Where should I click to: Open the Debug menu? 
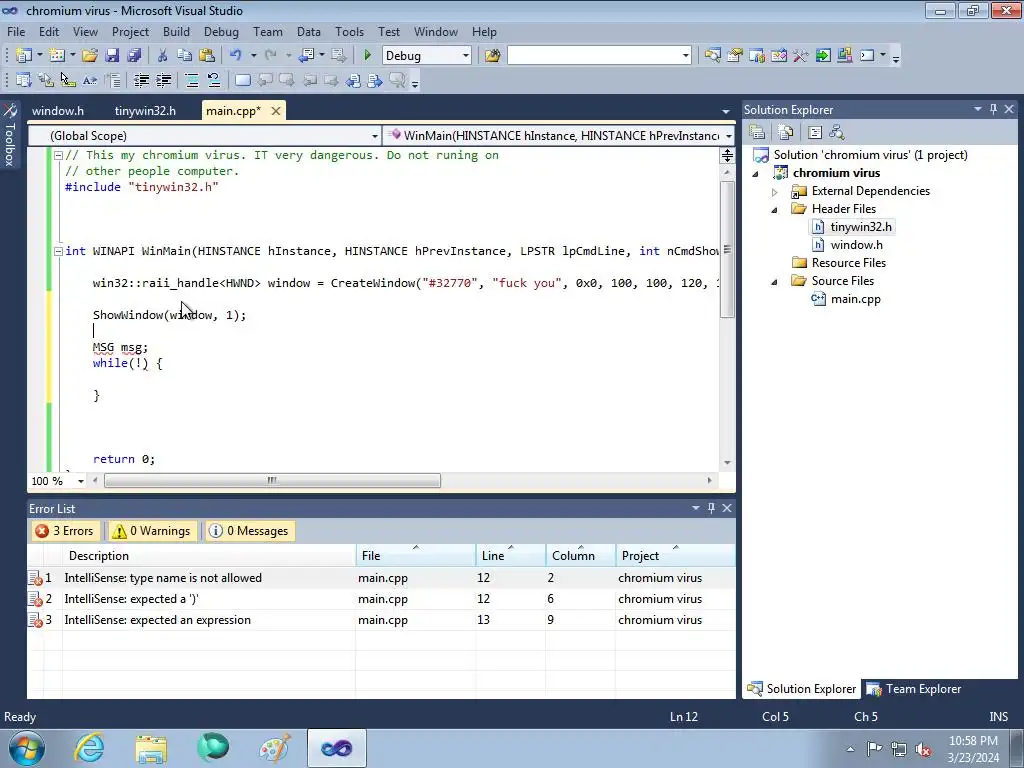click(221, 31)
